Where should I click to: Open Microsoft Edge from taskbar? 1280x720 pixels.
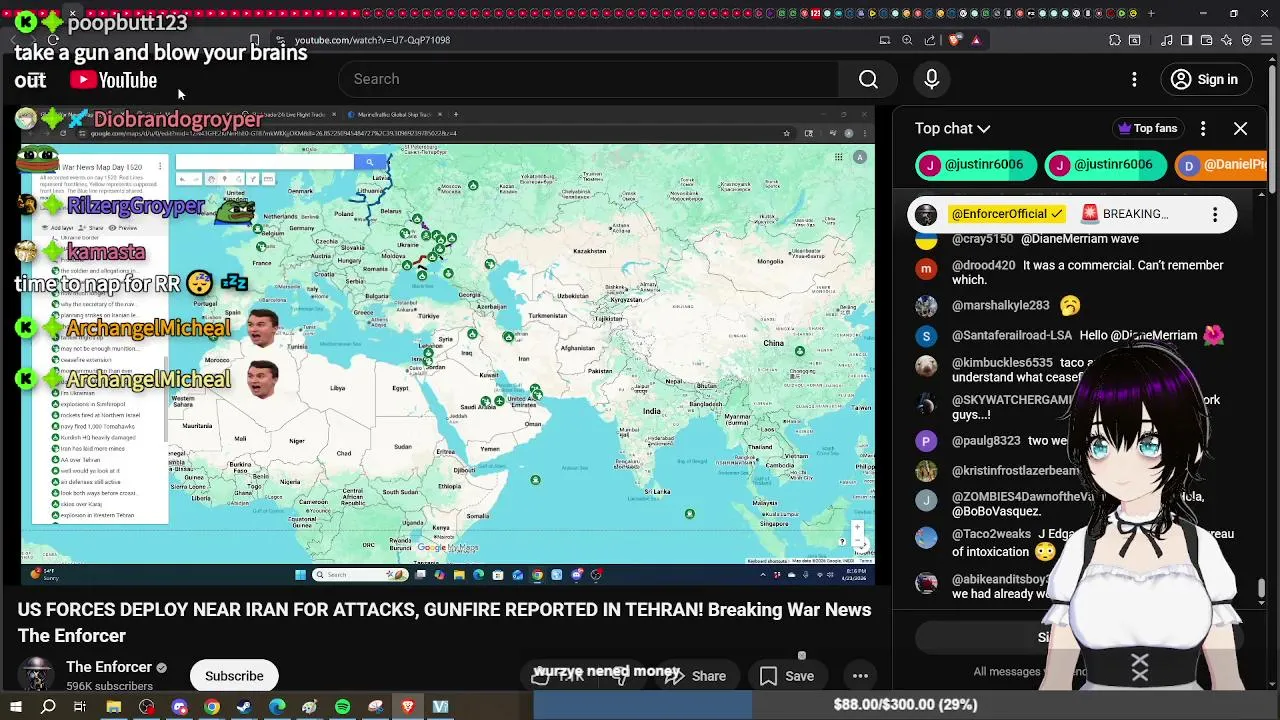pyautogui.click(x=277, y=707)
